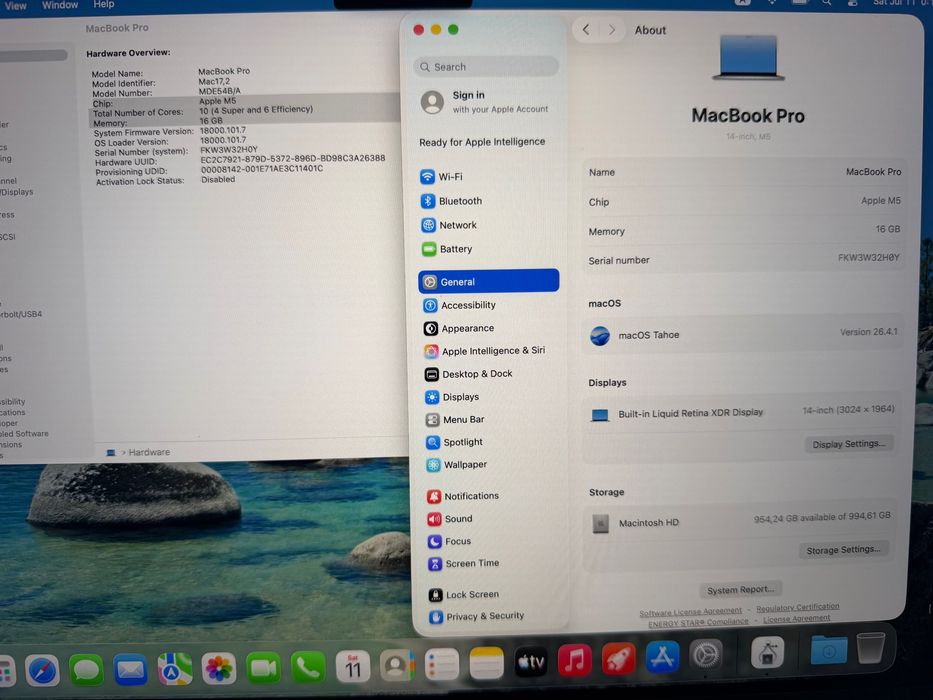Open the Downloads folder in the Dock
This screenshot has height=700, width=933.
829,651
